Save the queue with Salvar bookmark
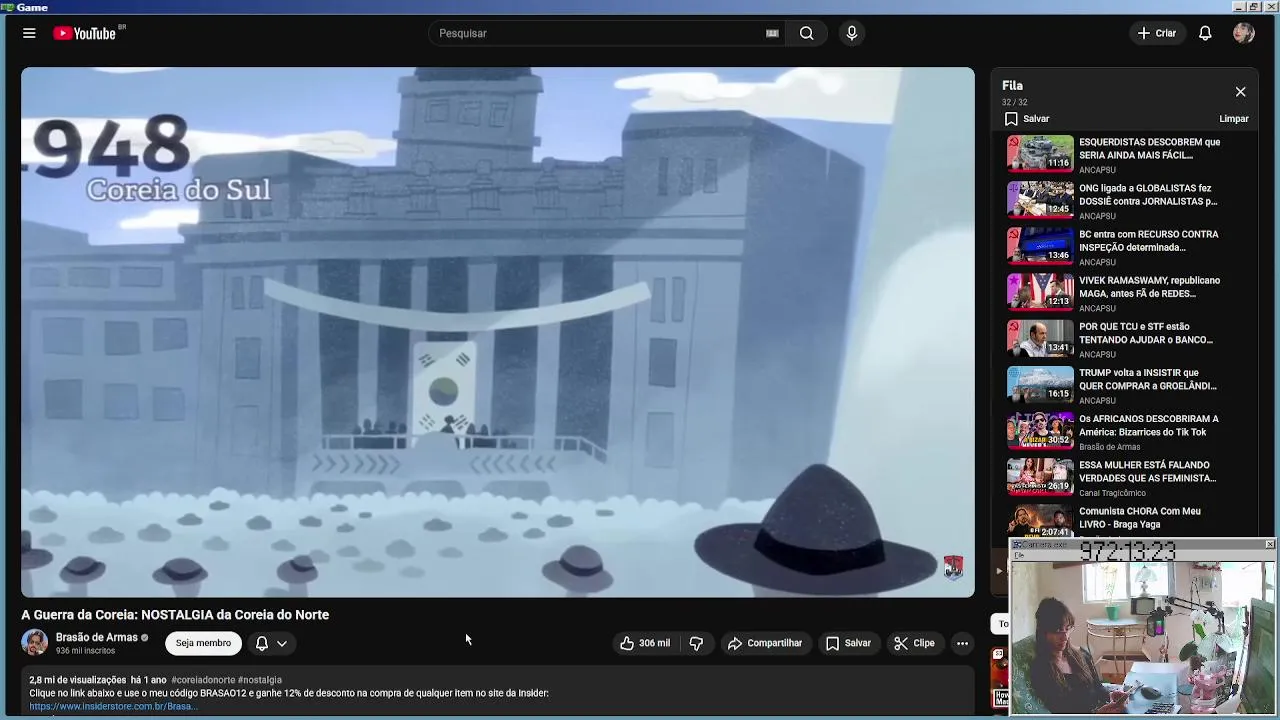Image resolution: width=1280 pixels, height=720 pixels. 1027,119
